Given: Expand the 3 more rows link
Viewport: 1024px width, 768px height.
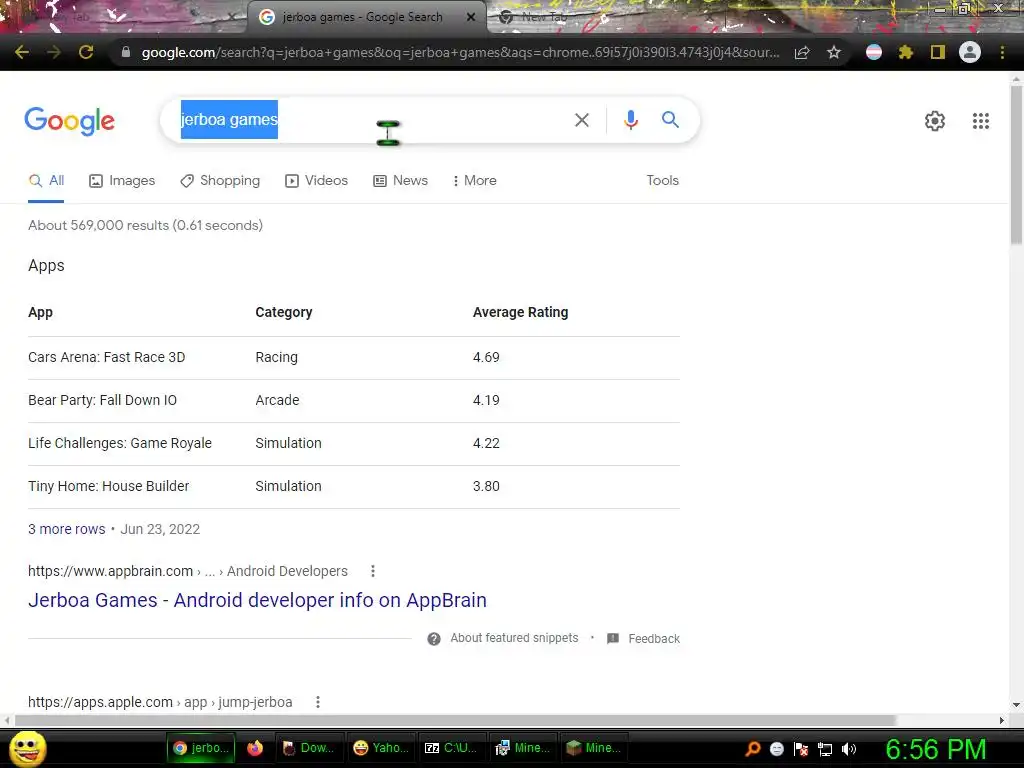Looking at the screenshot, I should 67,529.
